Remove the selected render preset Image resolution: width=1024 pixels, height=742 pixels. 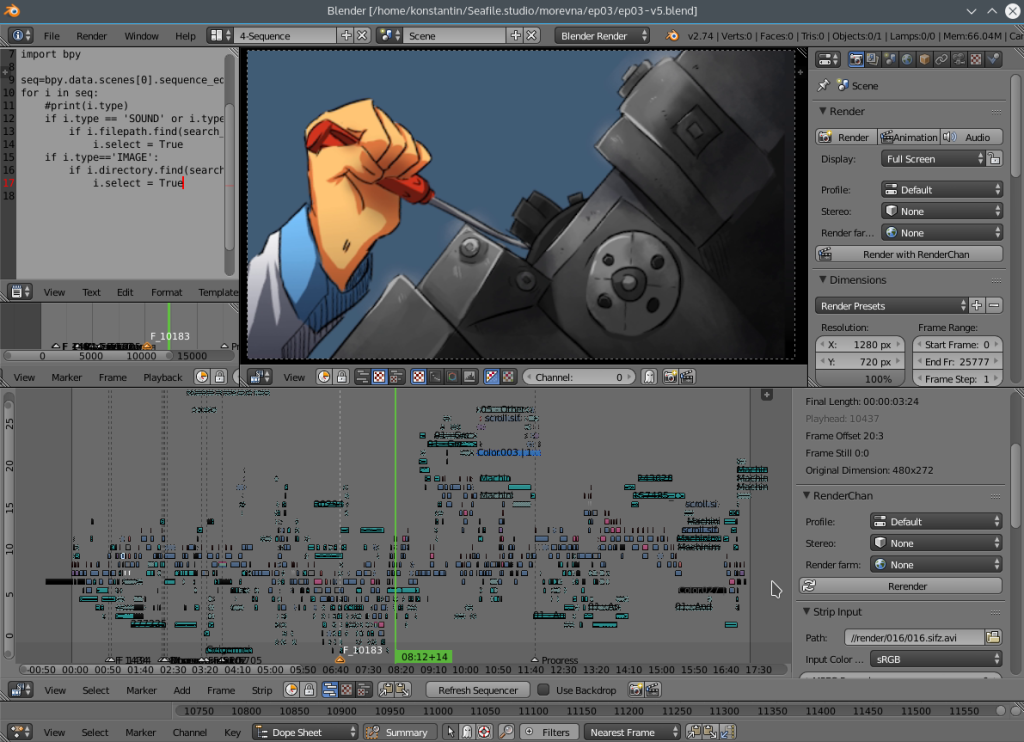(994, 306)
